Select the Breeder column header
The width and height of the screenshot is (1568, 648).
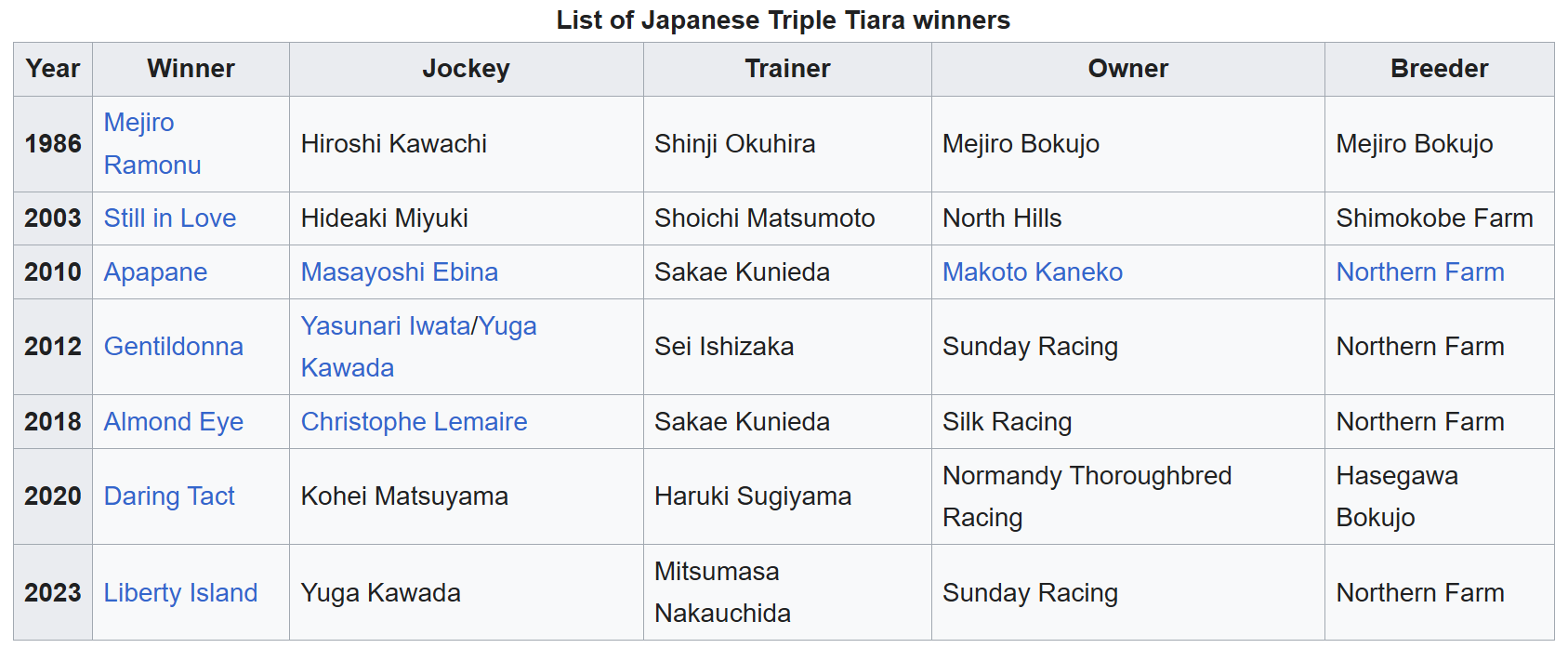1440,69
